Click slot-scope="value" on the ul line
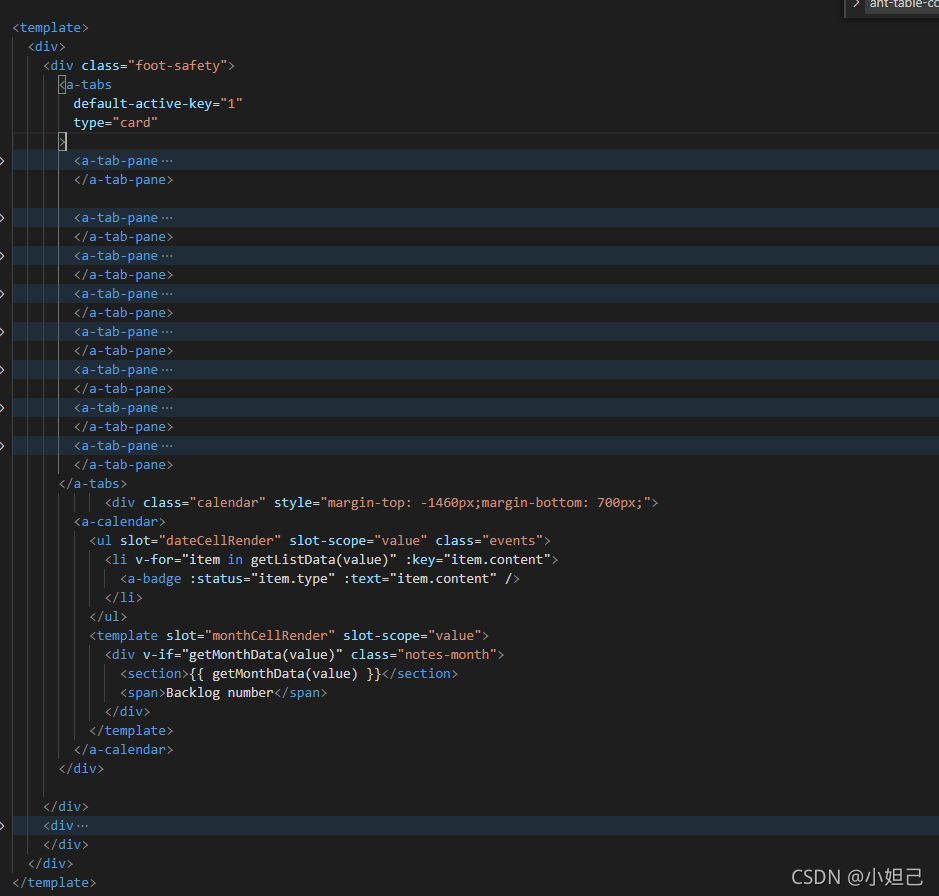 (358, 540)
